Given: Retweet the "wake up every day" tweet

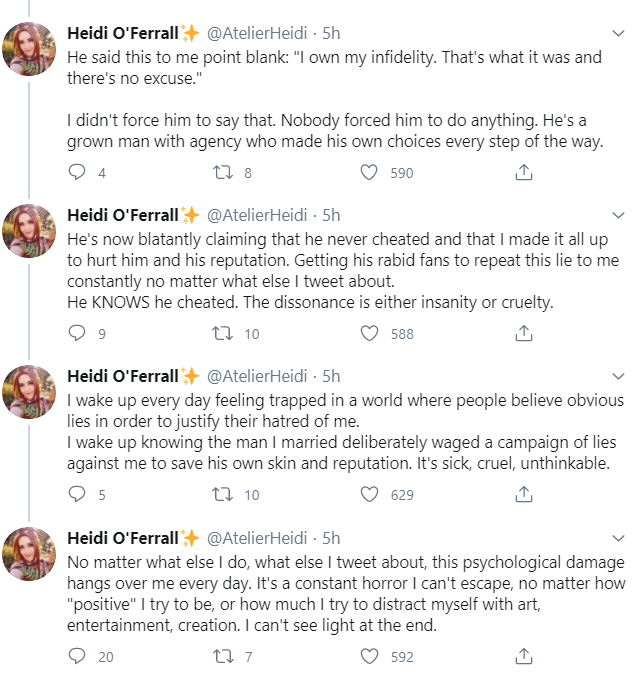Looking at the screenshot, I should pyautogui.click(x=223, y=494).
